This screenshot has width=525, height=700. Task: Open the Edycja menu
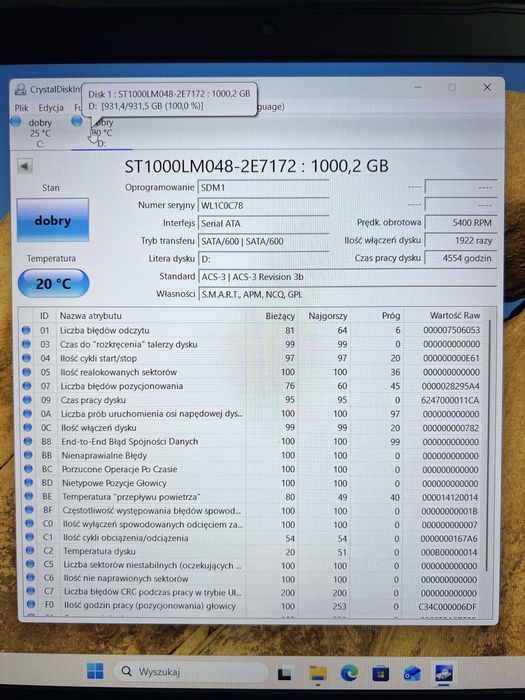pos(51,108)
